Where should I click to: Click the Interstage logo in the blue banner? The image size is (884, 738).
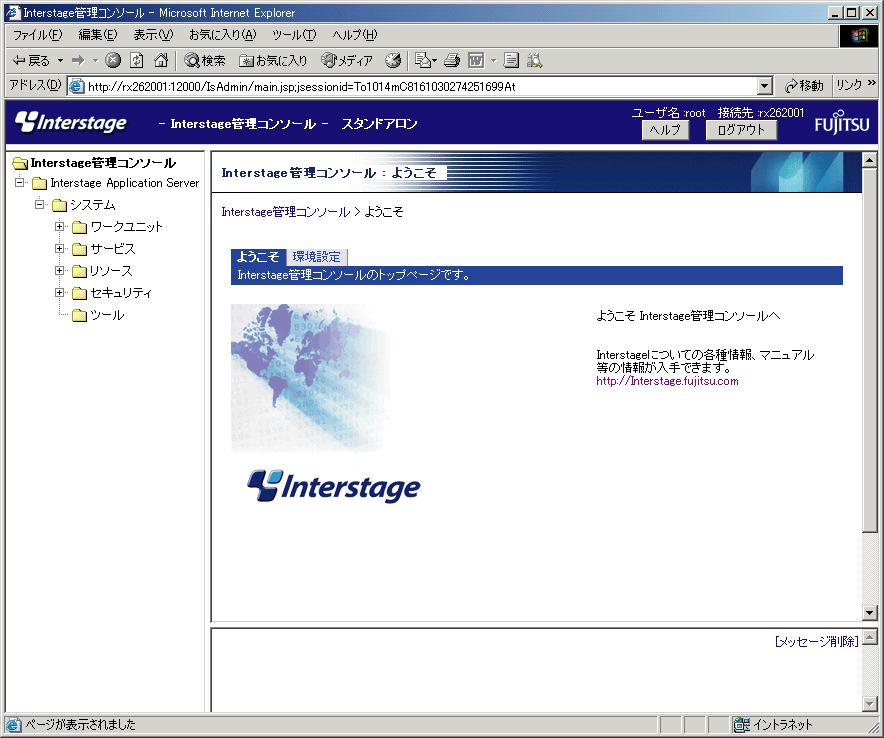click(71, 122)
